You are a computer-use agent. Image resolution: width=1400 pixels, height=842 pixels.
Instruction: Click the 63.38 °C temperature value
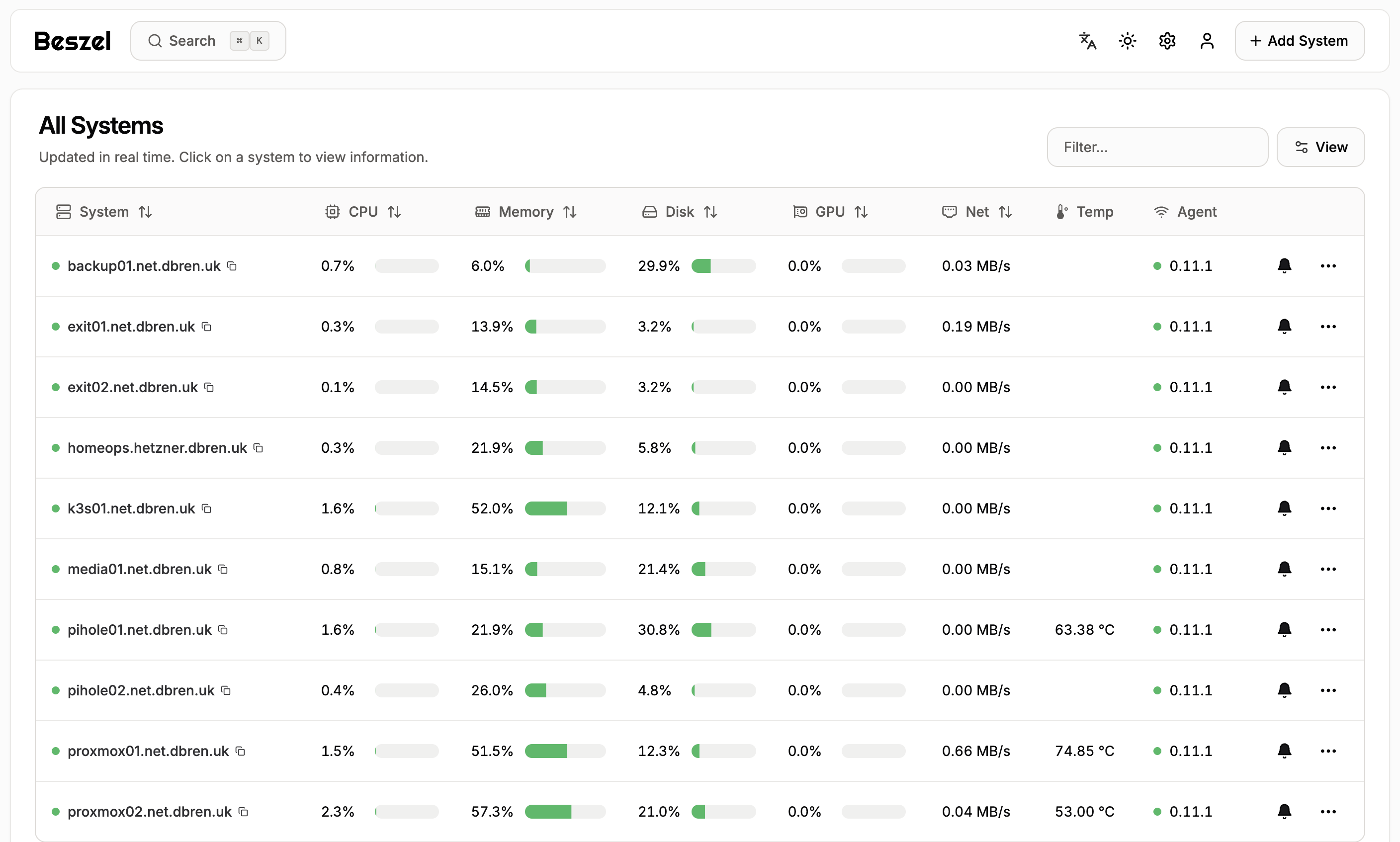[1084, 630]
